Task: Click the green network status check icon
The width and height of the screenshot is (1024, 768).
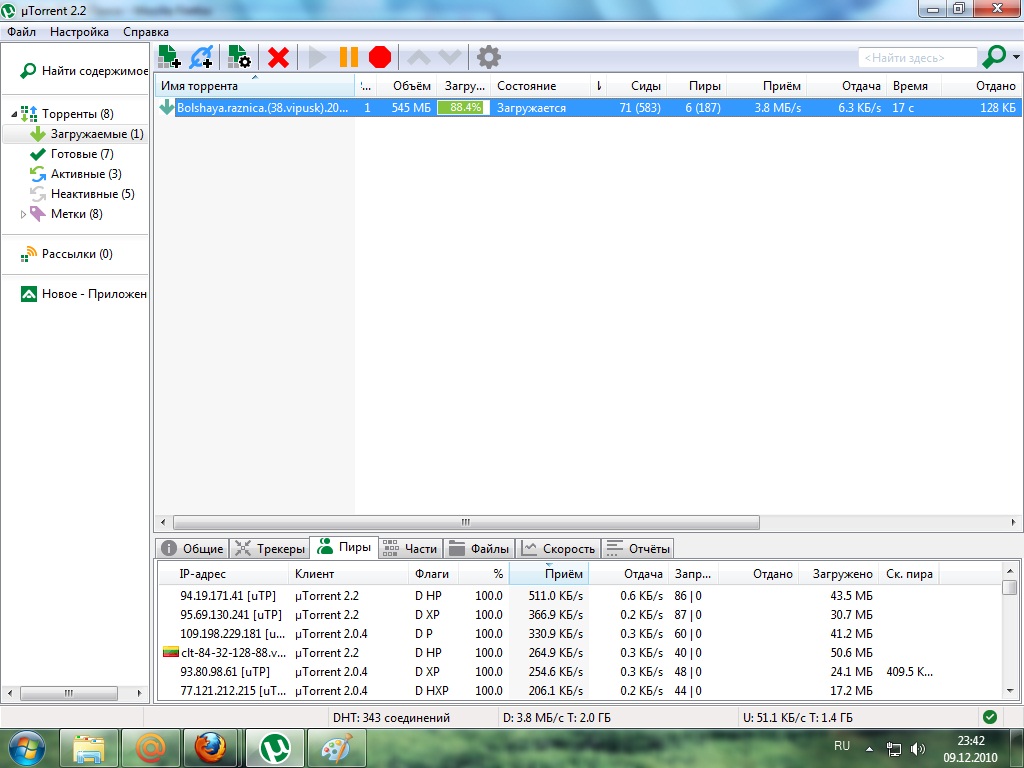Action: (990, 717)
